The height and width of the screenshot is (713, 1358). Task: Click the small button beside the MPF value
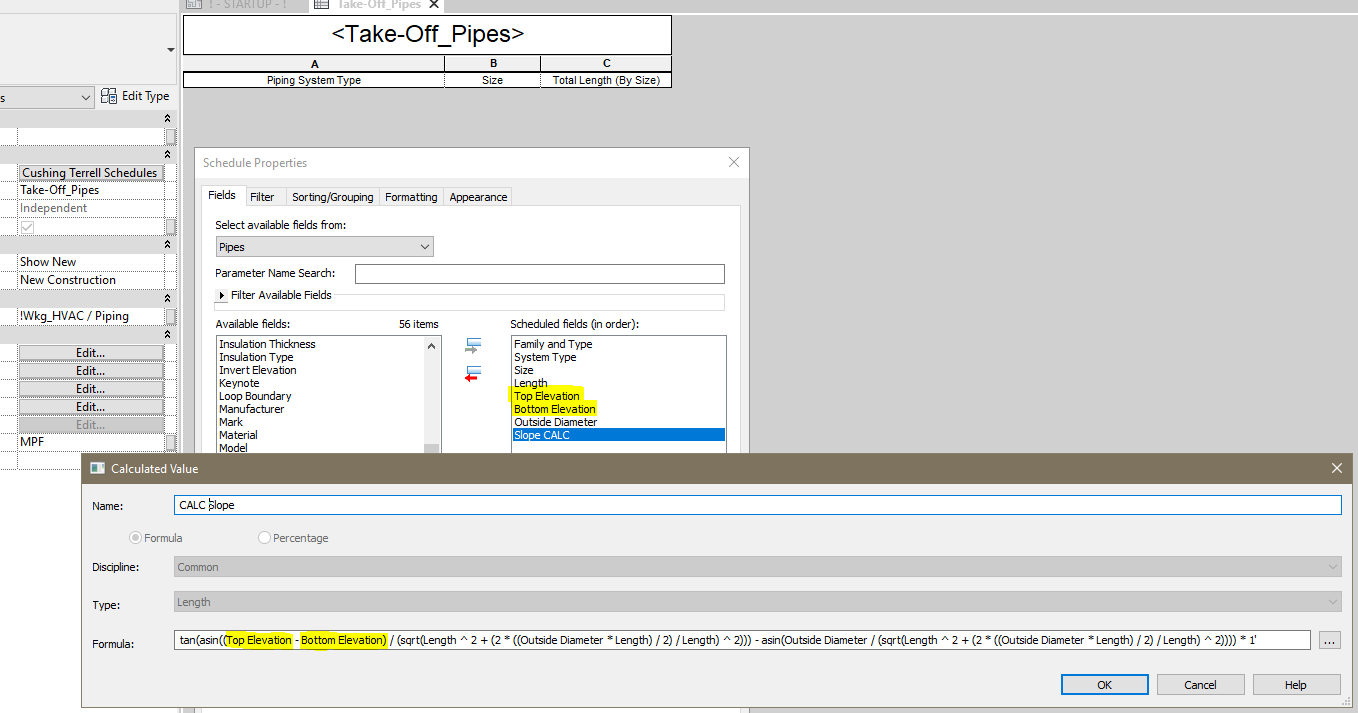coord(171,442)
